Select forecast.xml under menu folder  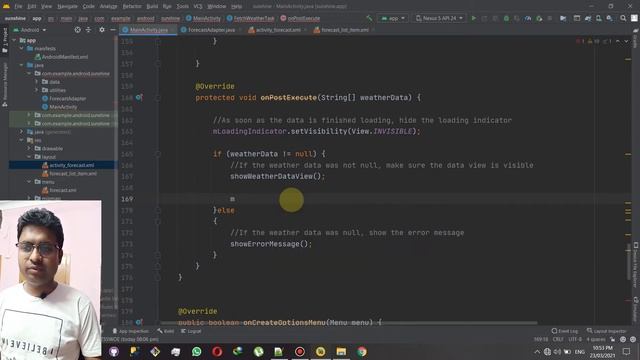59,190
